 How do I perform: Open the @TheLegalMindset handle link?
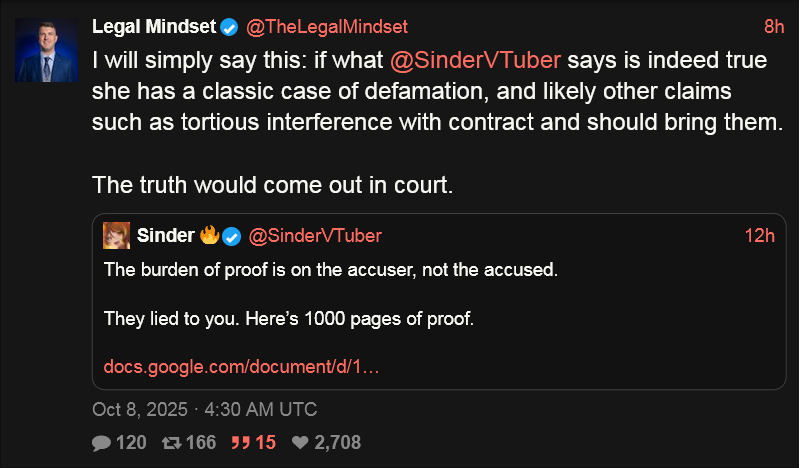pyautogui.click(x=320, y=26)
